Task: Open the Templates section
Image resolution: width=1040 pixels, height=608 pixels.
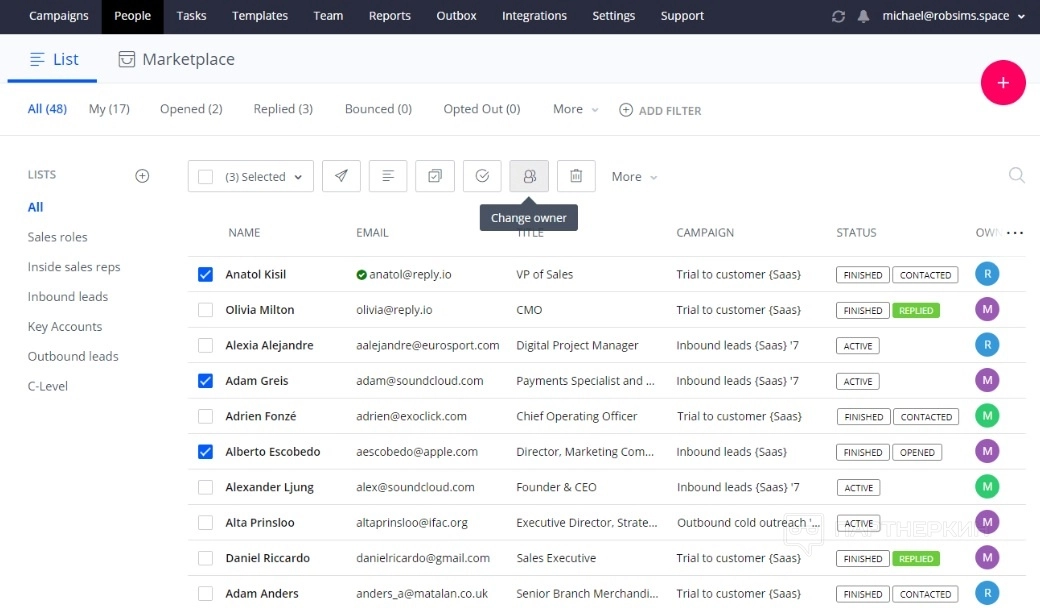Action: pos(259,16)
